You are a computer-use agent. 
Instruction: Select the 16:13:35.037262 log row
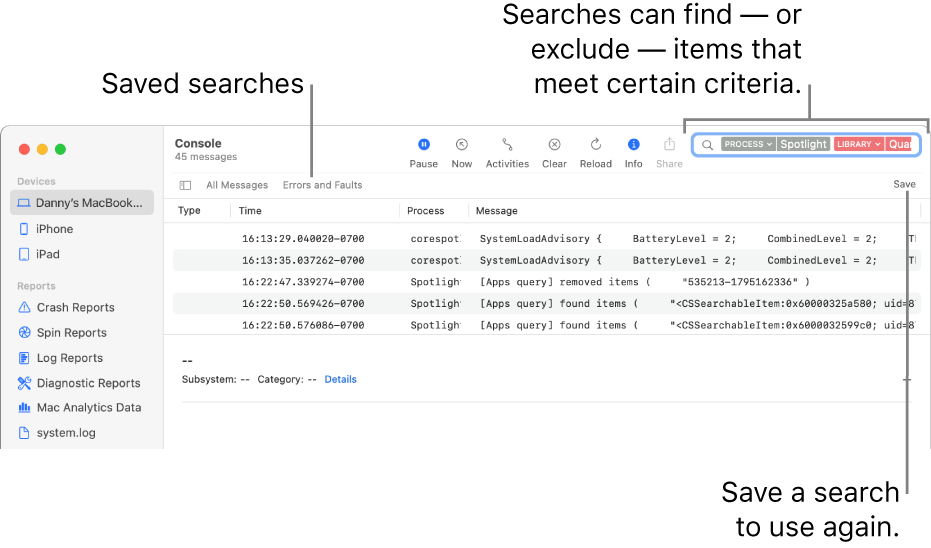tap(545, 260)
